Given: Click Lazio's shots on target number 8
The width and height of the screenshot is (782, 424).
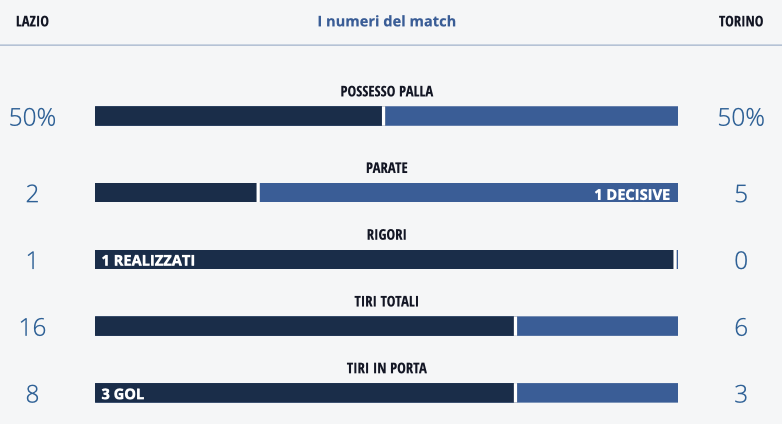Looking at the screenshot, I should [x=32, y=394].
